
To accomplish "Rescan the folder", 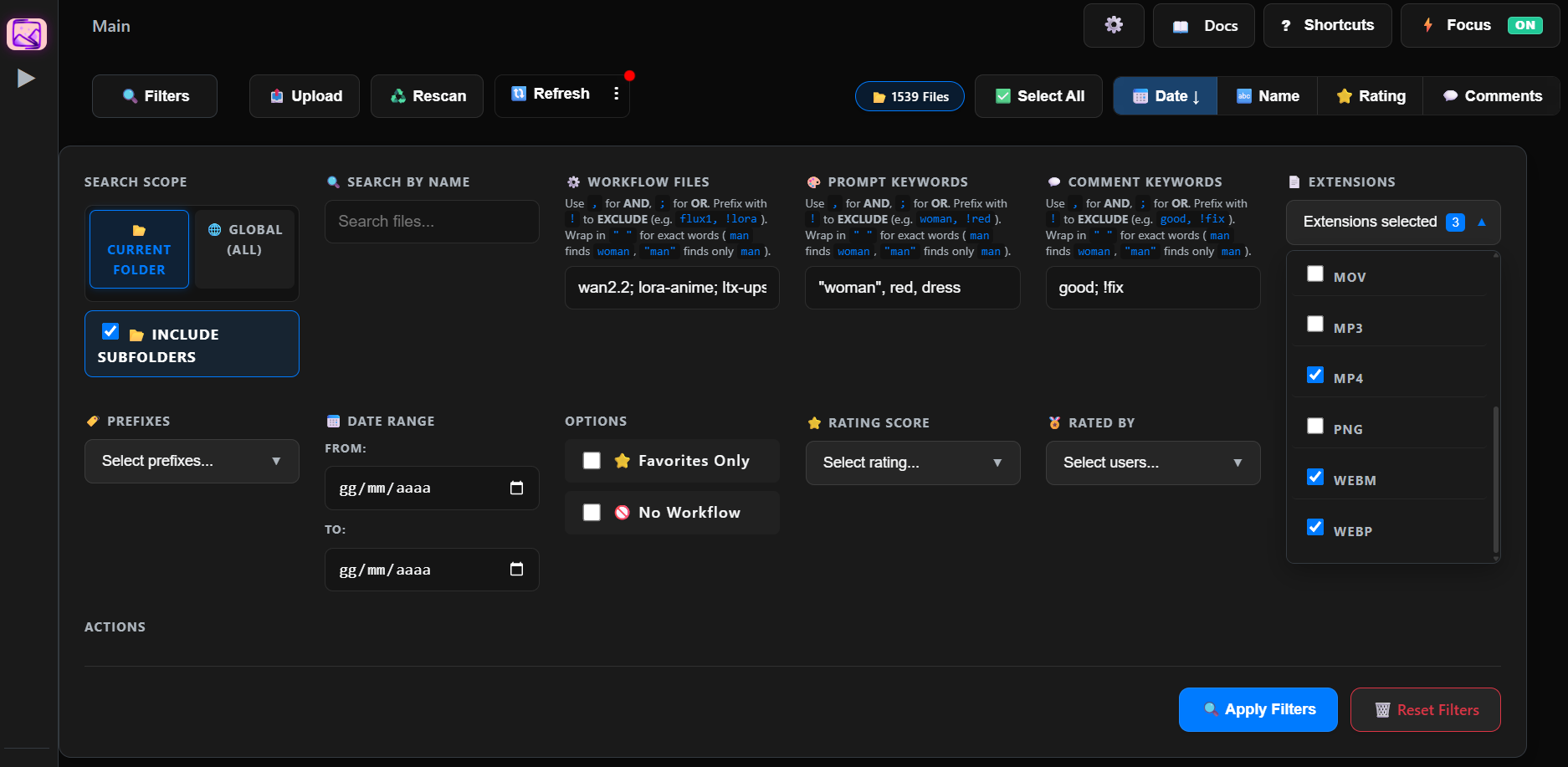I will [427, 96].
